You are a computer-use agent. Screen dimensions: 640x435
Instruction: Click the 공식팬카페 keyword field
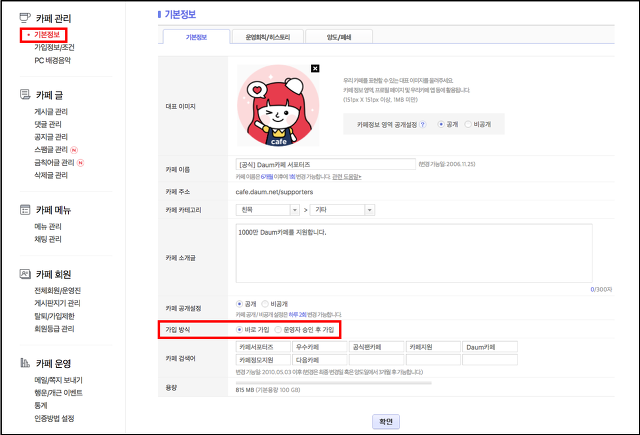point(377,347)
